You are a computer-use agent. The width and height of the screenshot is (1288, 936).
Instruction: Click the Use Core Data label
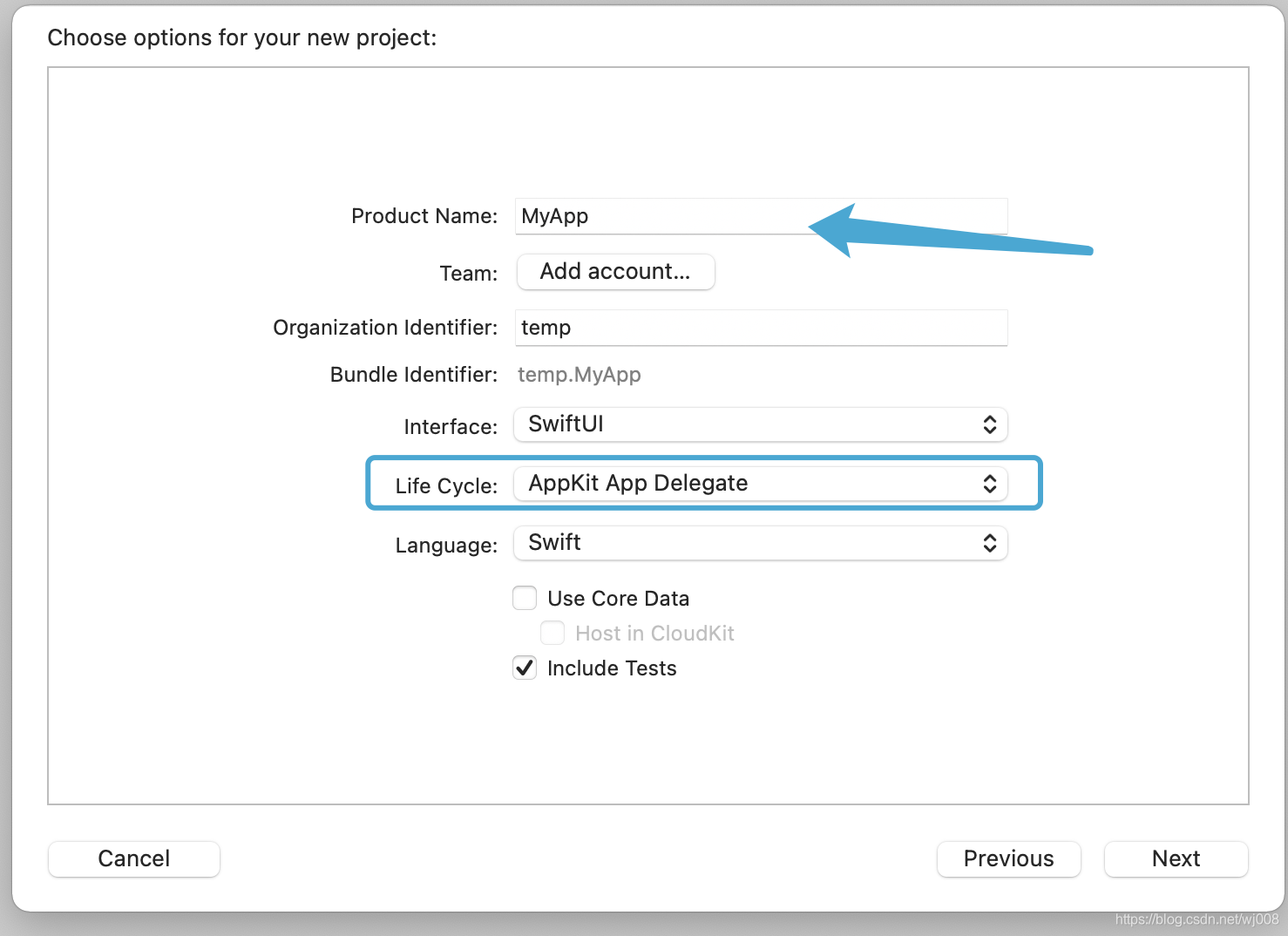pos(618,599)
